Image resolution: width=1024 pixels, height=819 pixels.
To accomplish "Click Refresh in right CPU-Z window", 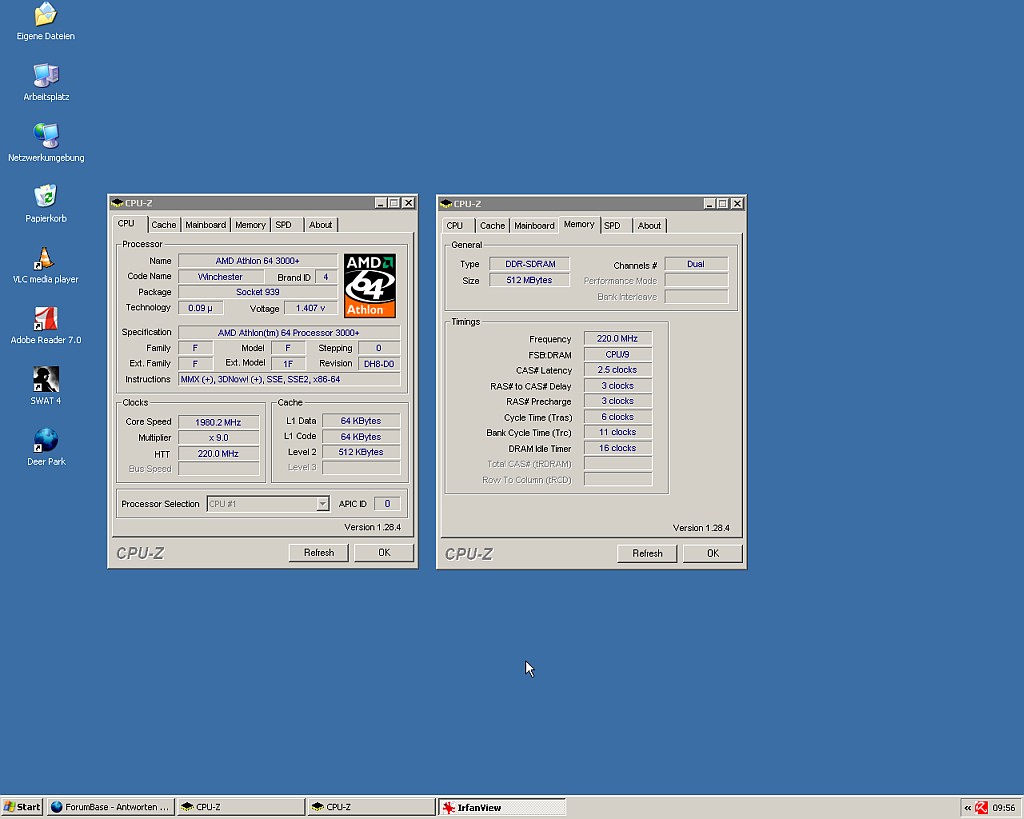I will [x=647, y=553].
